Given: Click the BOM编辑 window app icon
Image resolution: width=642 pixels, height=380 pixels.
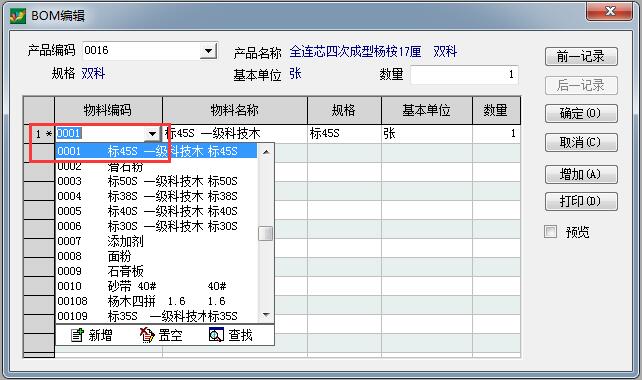Looking at the screenshot, I should pyautogui.click(x=17, y=16).
